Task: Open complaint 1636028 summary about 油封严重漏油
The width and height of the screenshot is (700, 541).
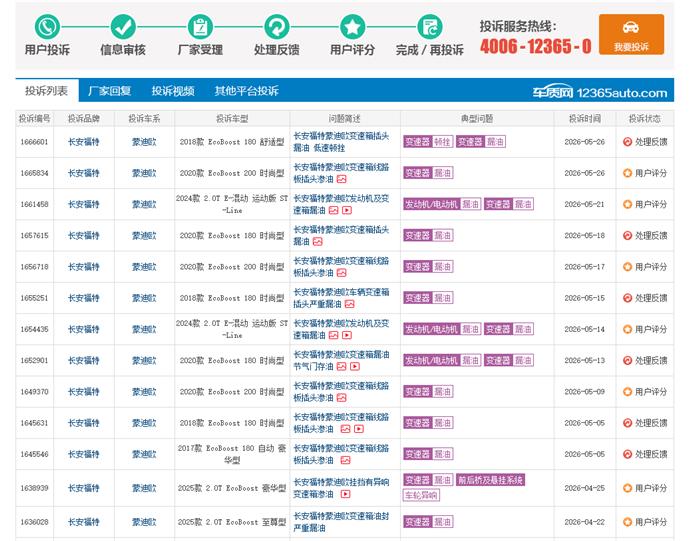Action: [341, 522]
